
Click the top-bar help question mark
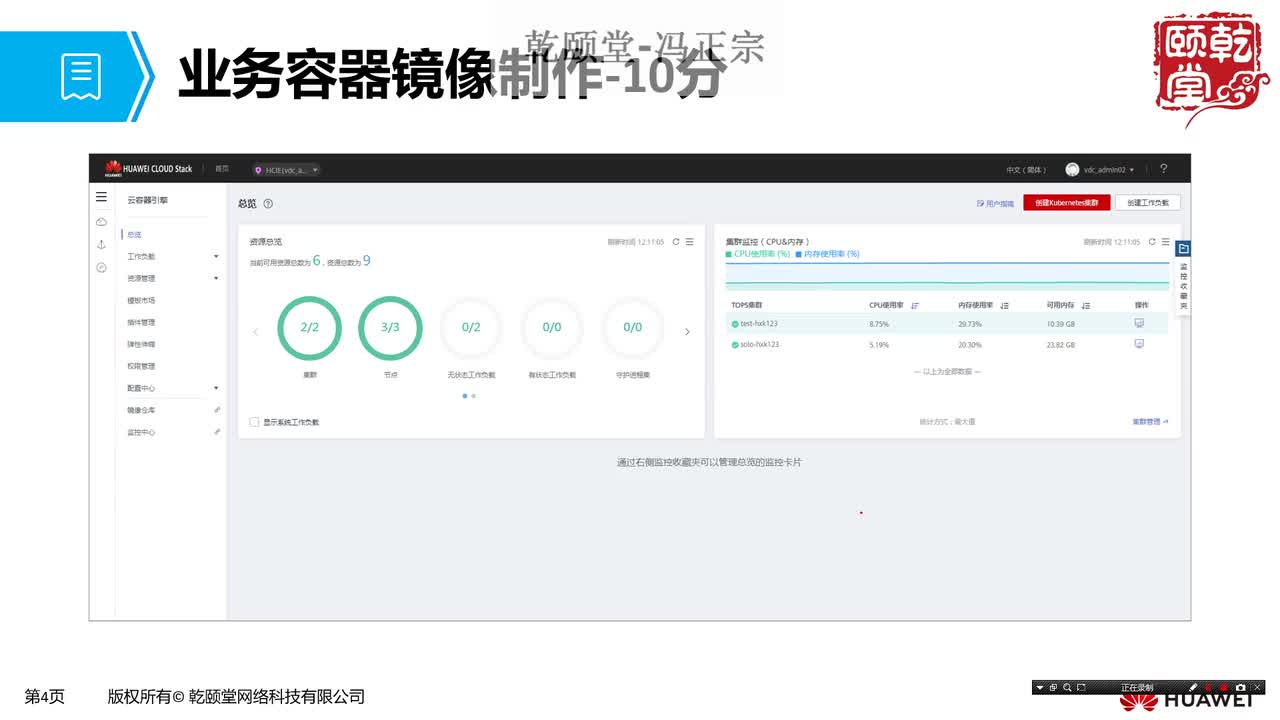tap(1163, 169)
